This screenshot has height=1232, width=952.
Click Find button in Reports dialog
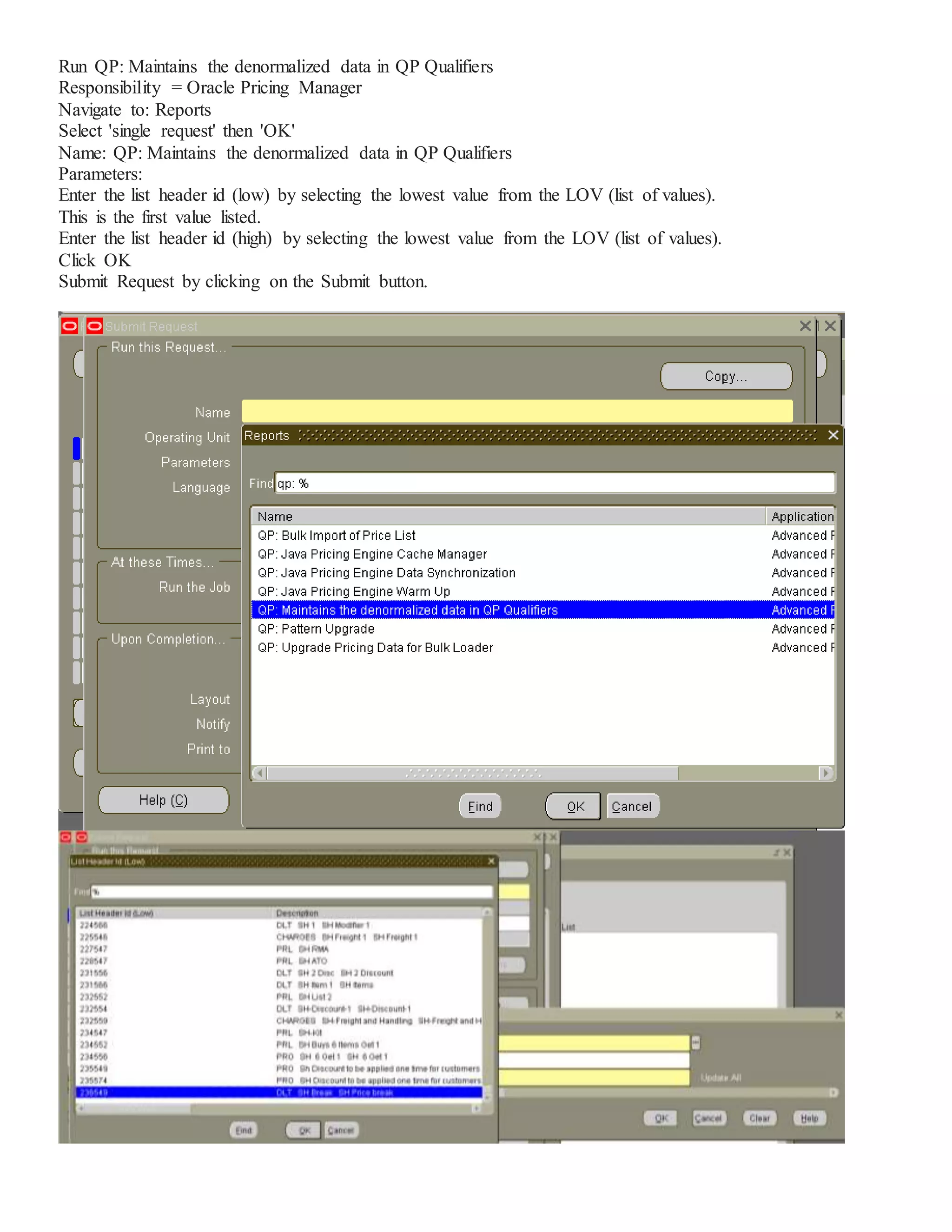pyautogui.click(x=480, y=806)
